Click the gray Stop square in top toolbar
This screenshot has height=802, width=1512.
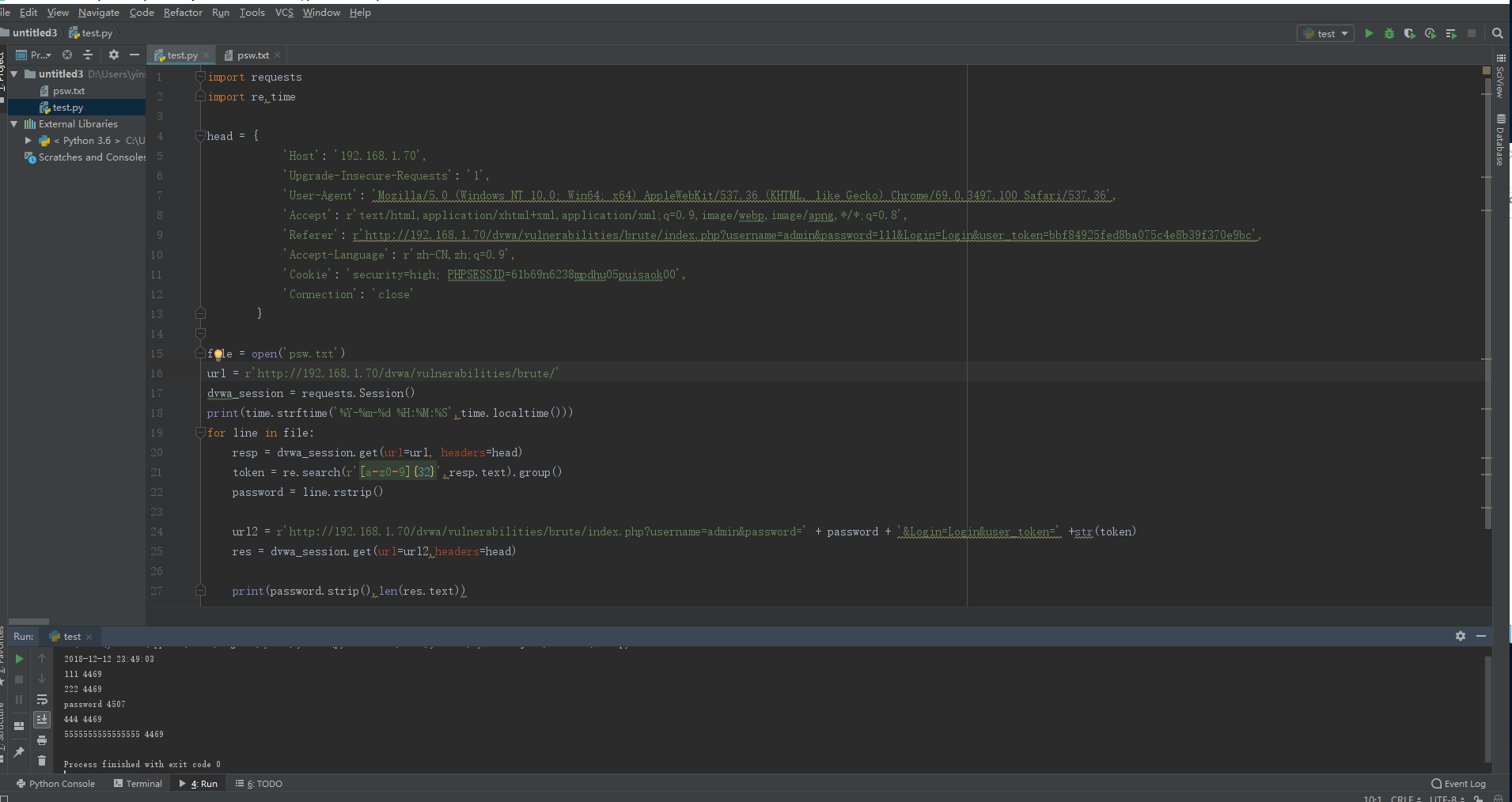[1472, 33]
